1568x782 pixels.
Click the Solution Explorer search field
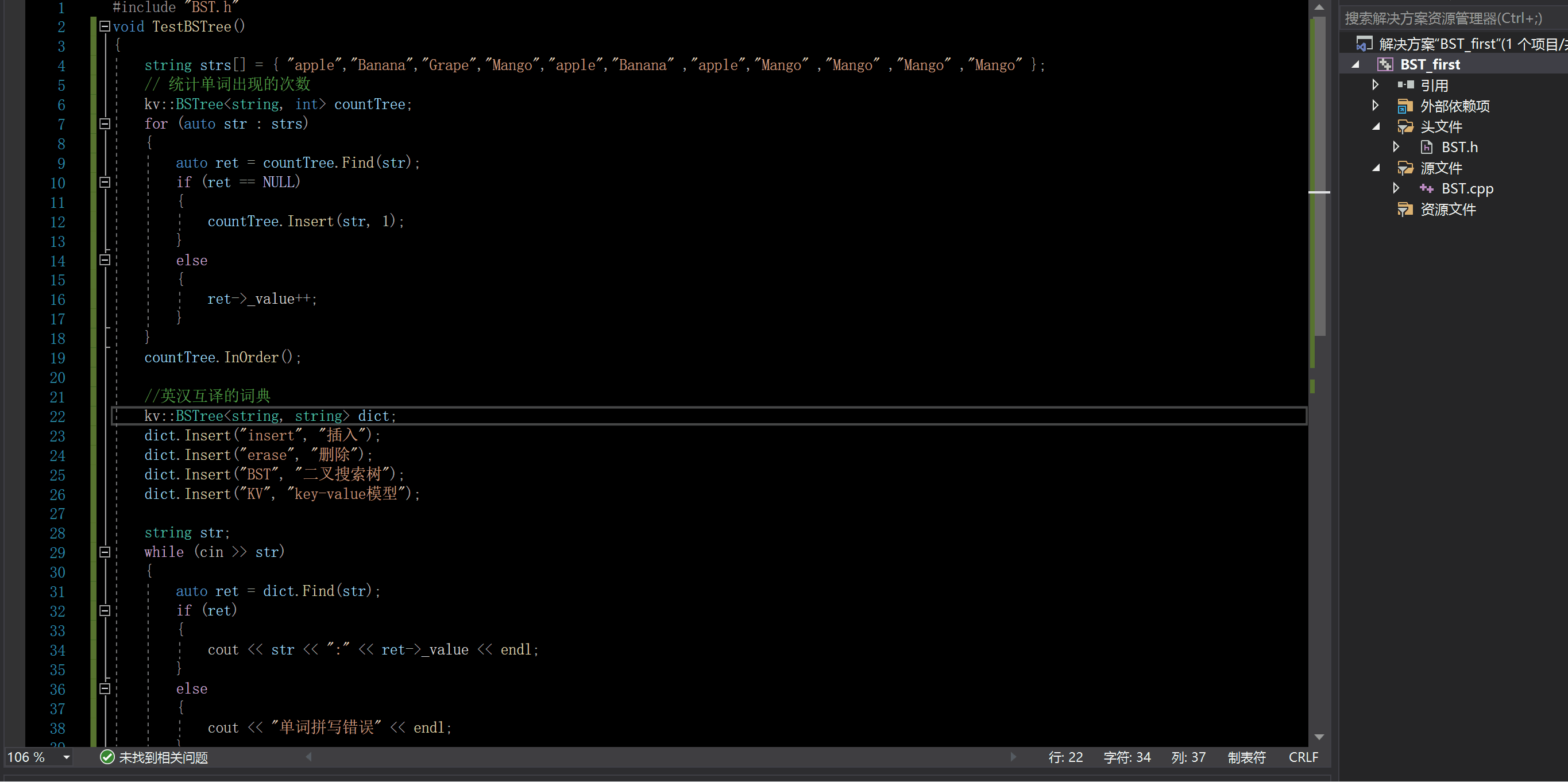coord(1454,18)
